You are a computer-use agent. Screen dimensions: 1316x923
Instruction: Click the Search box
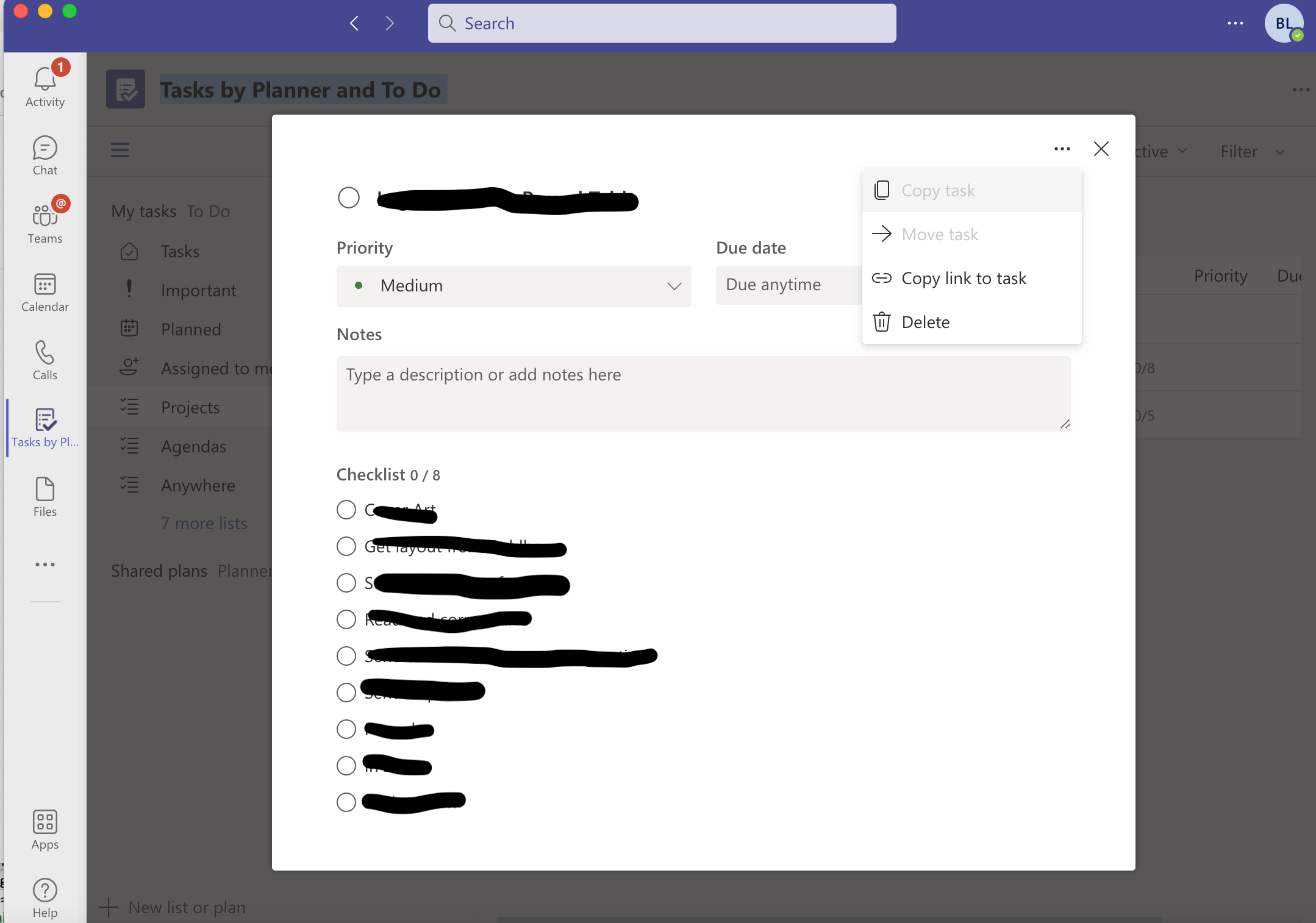pos(662,23)
